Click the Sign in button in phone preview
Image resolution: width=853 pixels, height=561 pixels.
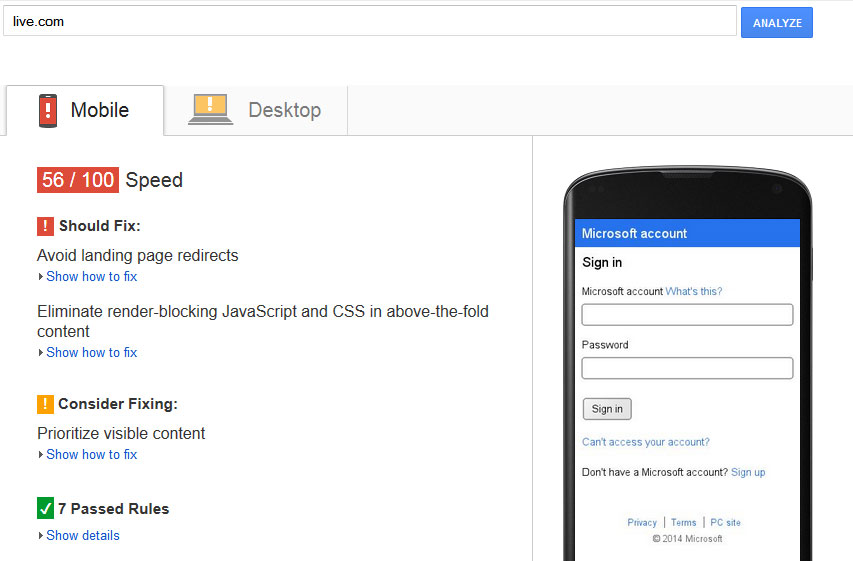pos(607,409)
